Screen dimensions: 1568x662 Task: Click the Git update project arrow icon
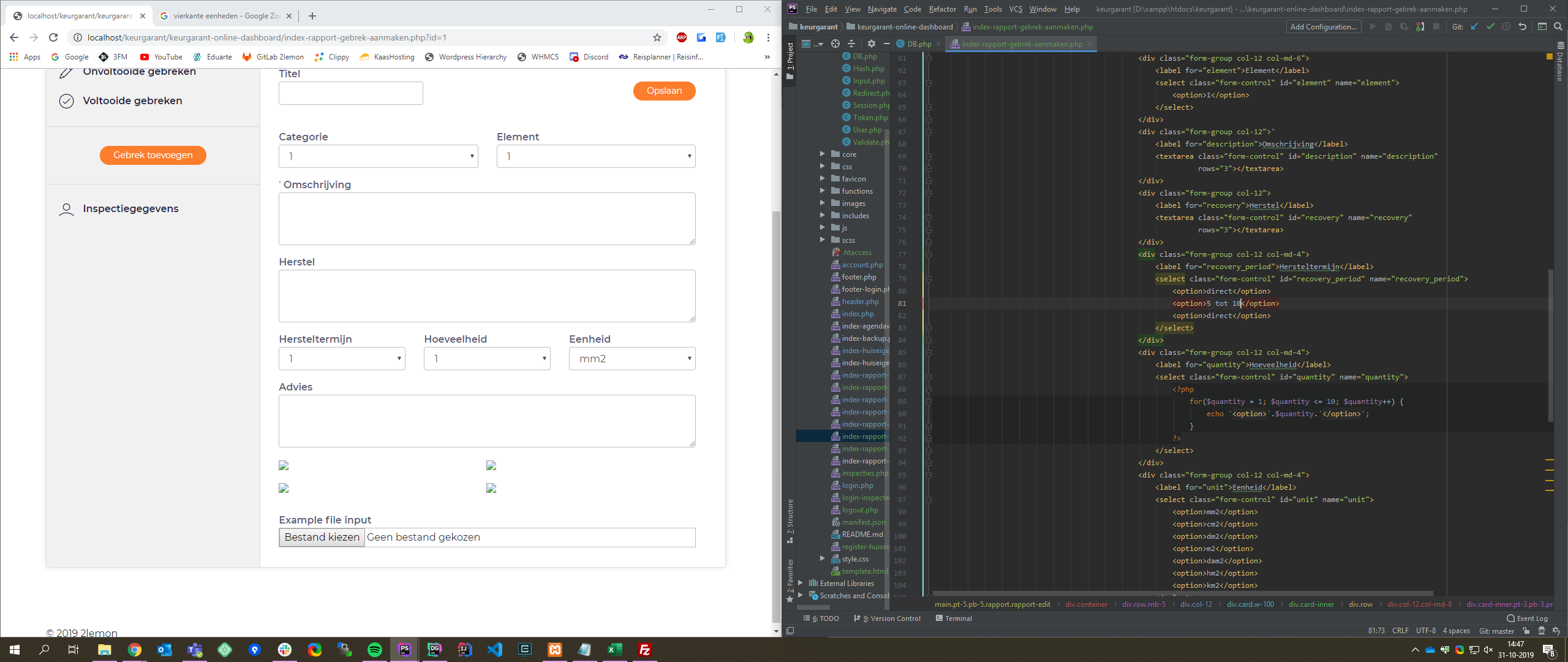(x=1474, y=27)
